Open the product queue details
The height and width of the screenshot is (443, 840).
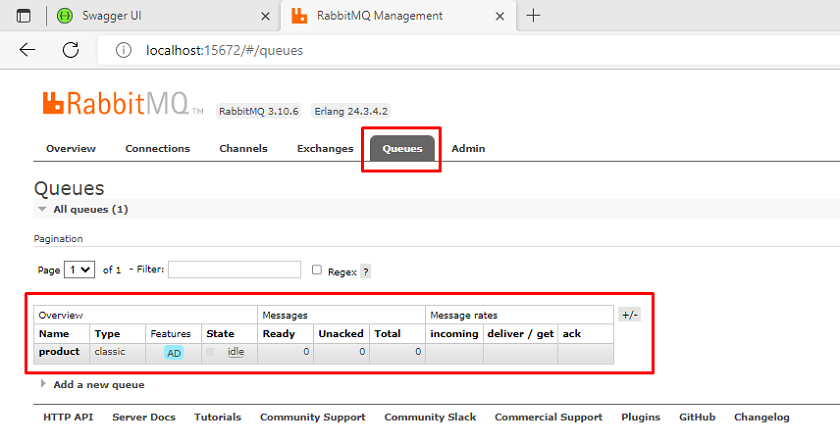tap(59, 351)
